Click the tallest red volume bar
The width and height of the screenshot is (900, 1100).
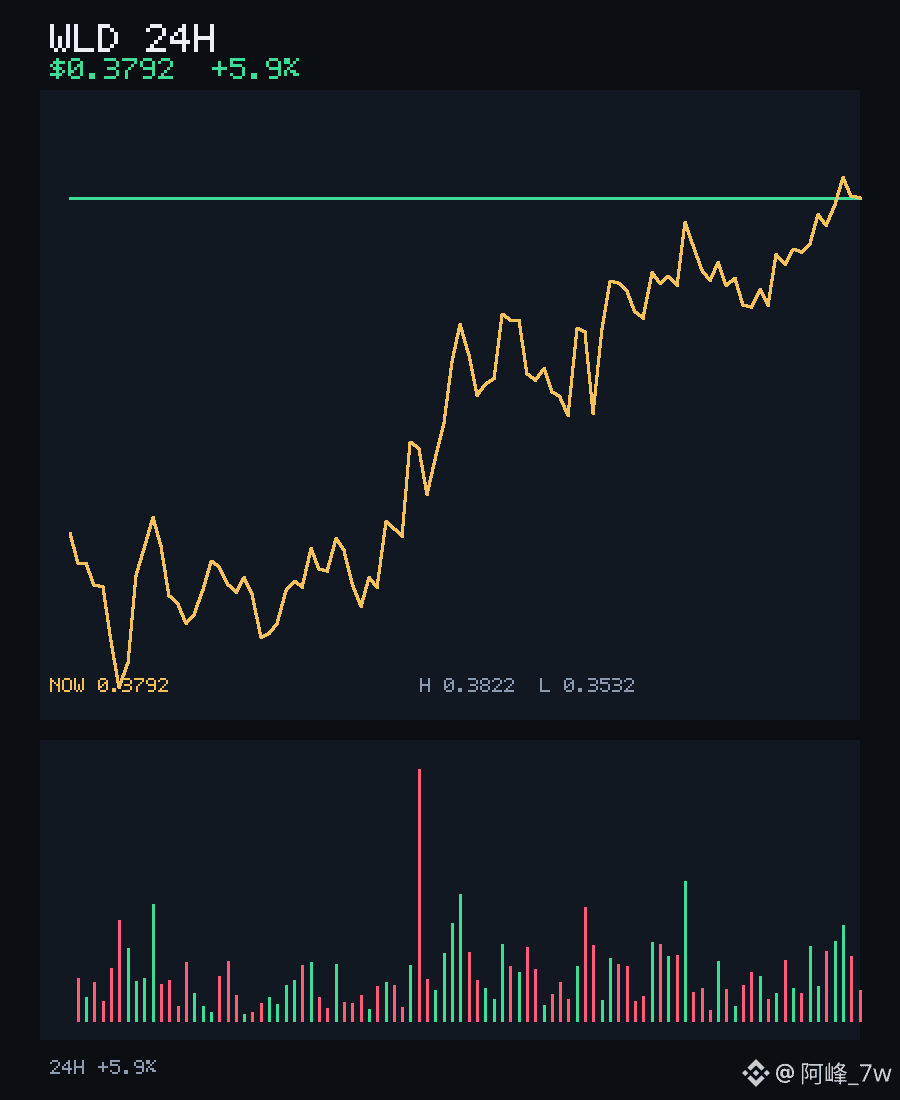419,895
